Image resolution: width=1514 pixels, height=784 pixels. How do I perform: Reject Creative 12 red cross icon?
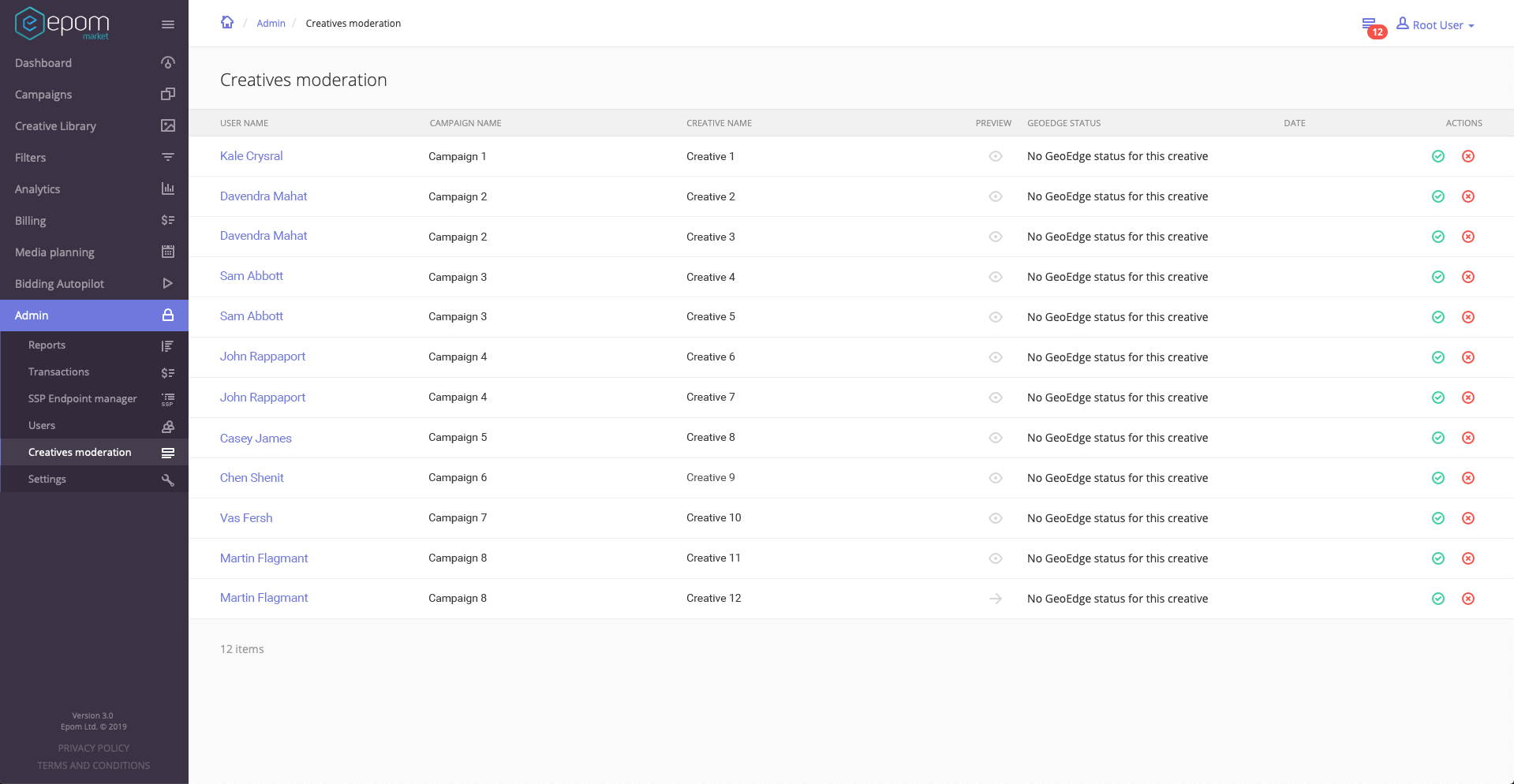tap(1468, 599)
